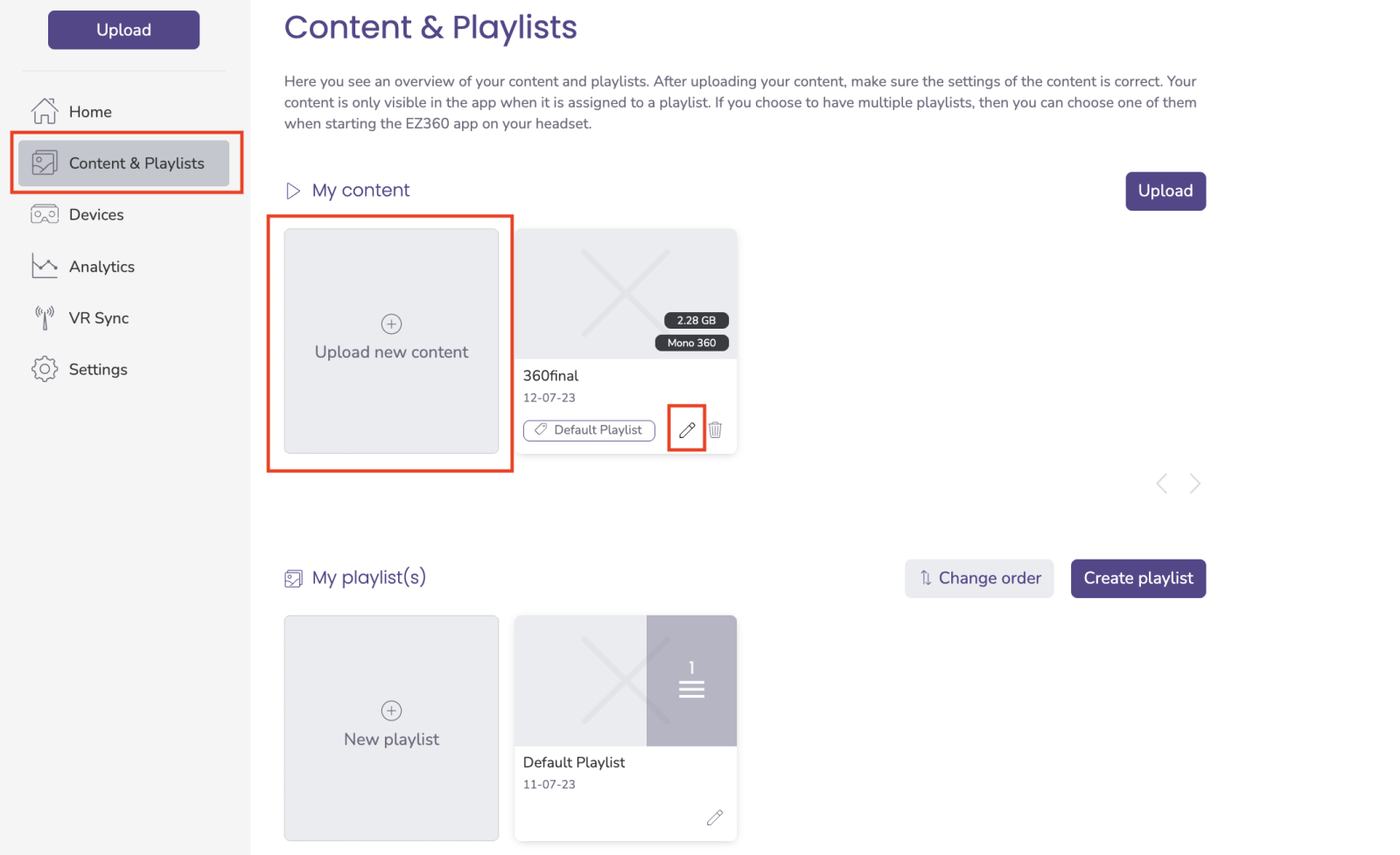Click the Upload button in the sidebar
Viewport: 1400px width, 855px height.
pyautogui.click(x=124, y=30)
